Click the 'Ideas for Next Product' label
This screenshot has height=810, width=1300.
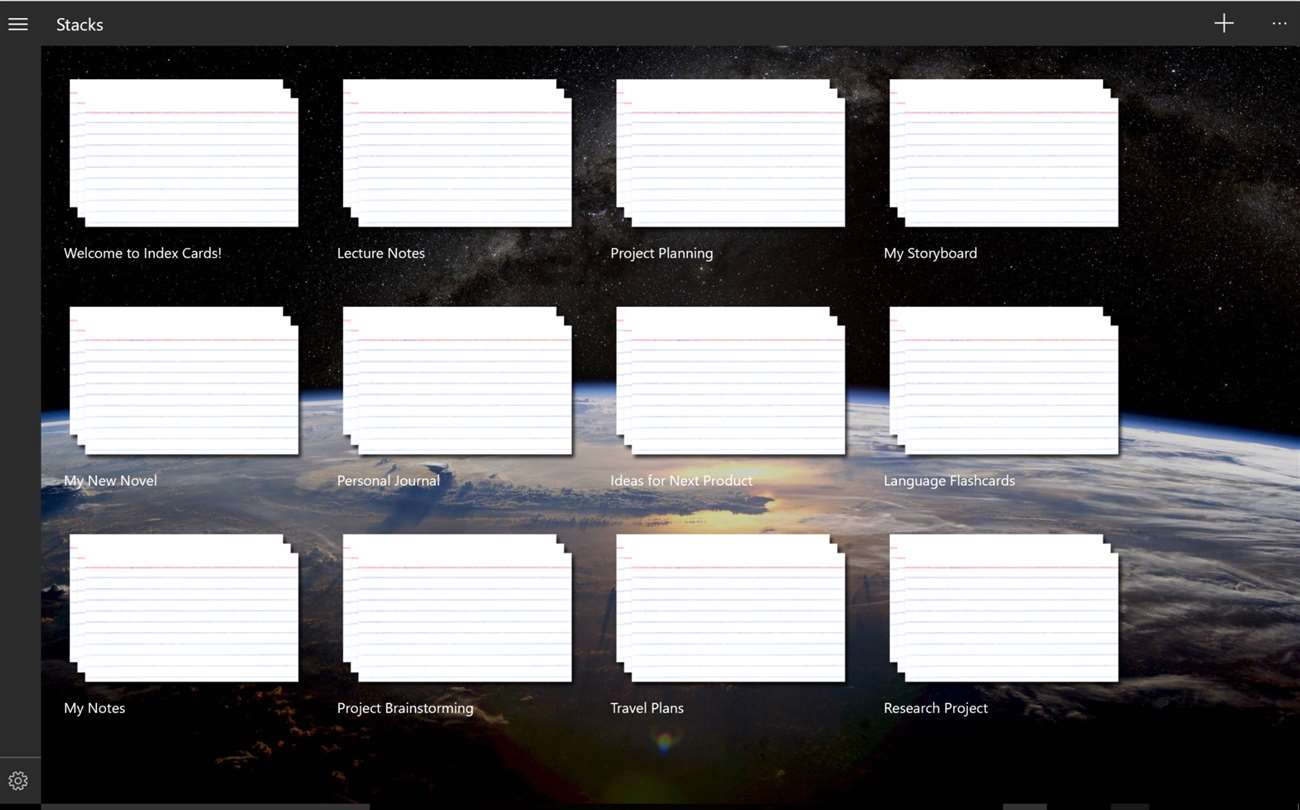(682, 481)
